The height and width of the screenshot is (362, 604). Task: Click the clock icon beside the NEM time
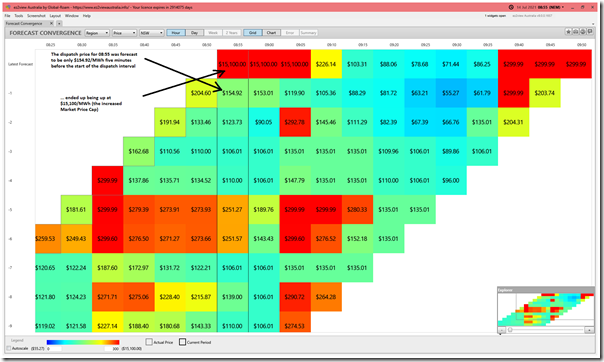tap(511, 7)
